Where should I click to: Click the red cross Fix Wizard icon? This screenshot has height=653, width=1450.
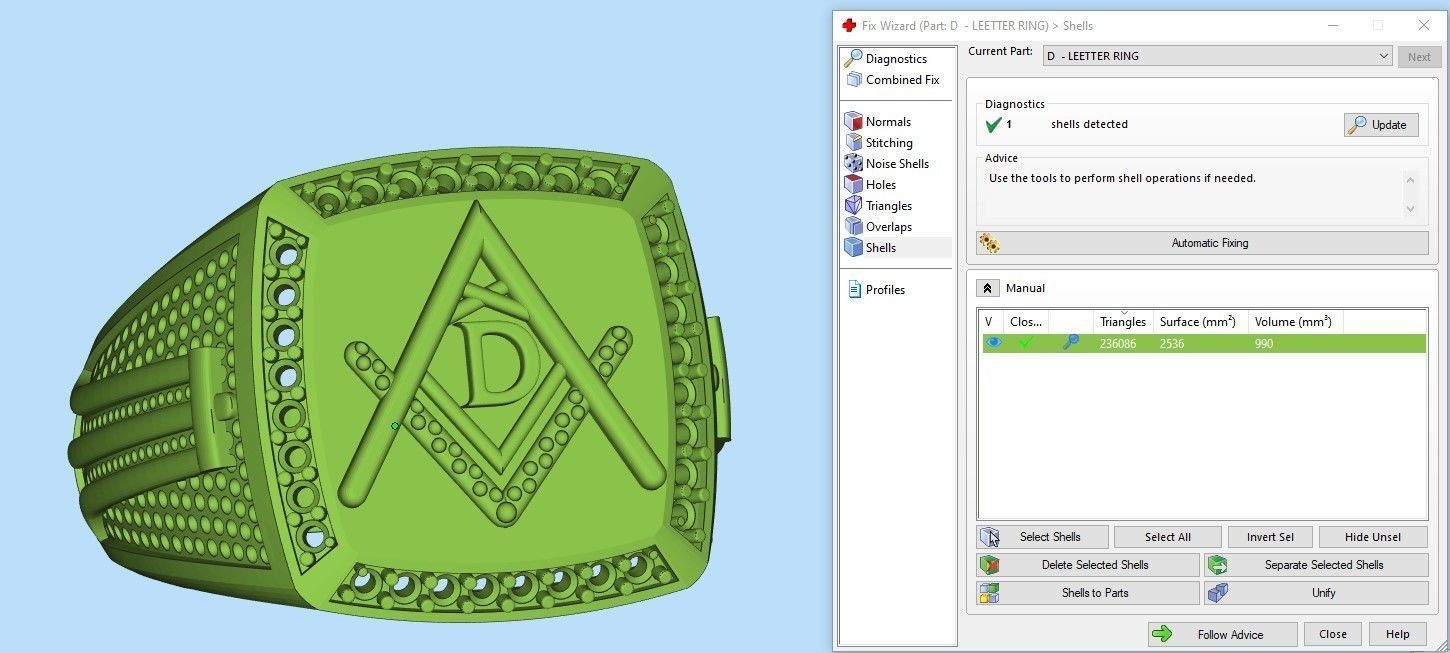pyautogui.click(x=849, y=26)
